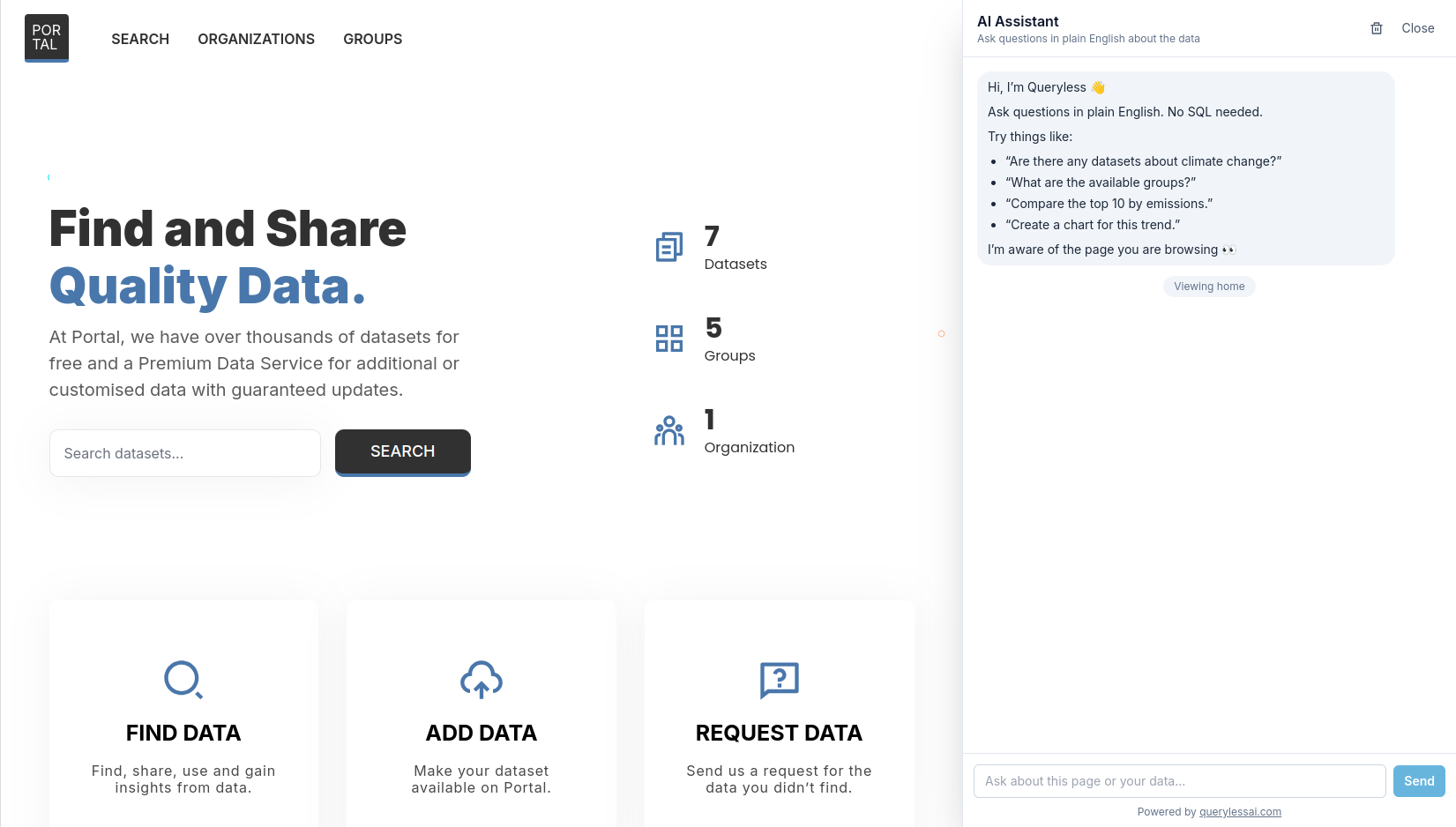Screen dimensions: 1456x827
Task: Close the AI Assistant panel
Action: (1417, 28)
